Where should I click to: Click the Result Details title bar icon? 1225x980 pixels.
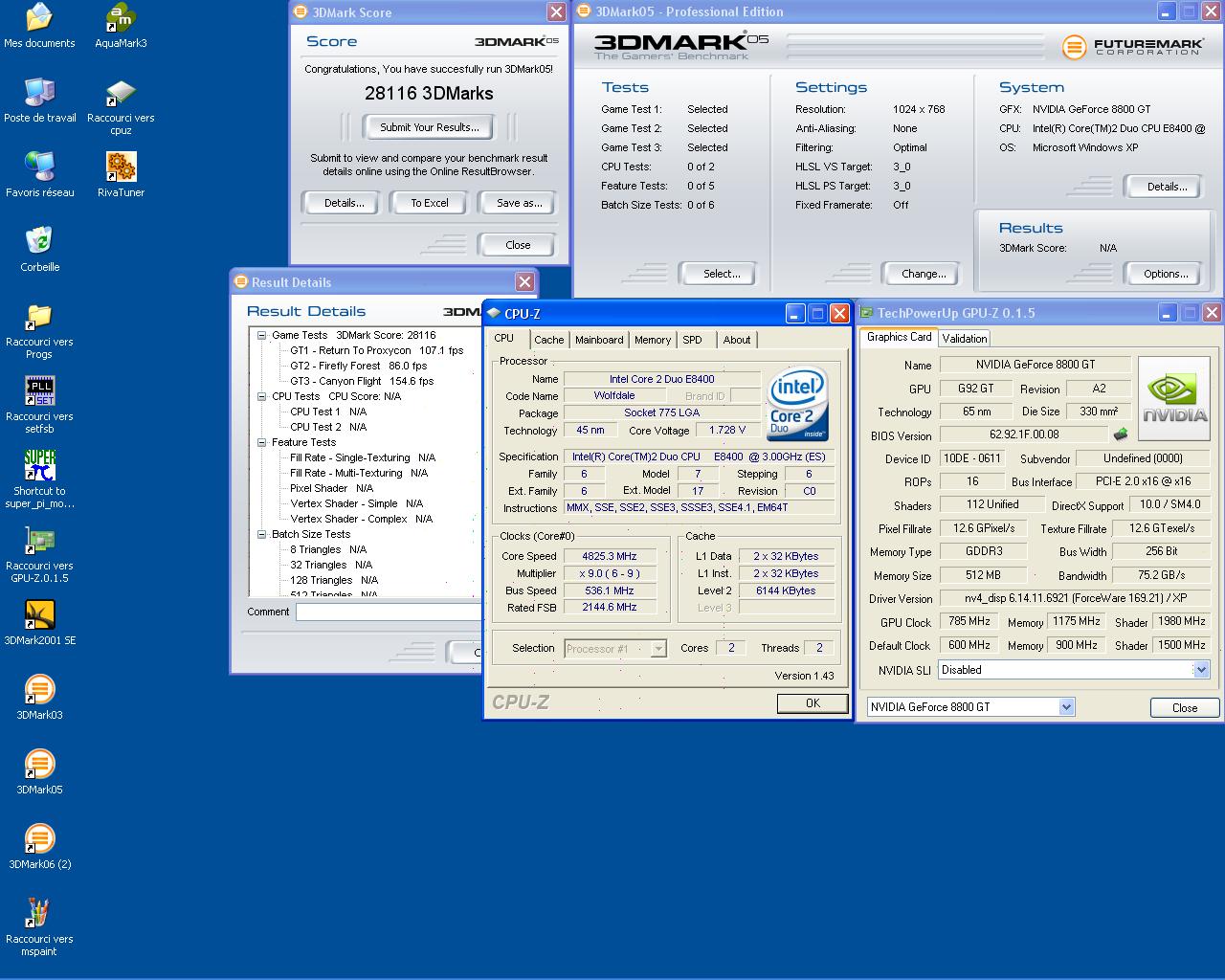pos(240,282)
